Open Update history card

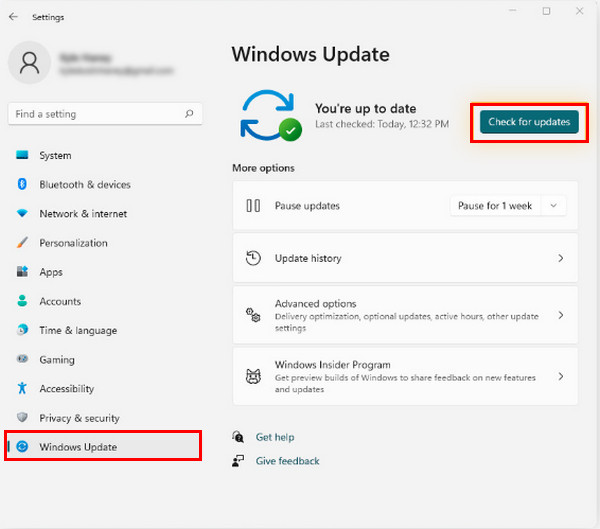[x=405, y=258]
